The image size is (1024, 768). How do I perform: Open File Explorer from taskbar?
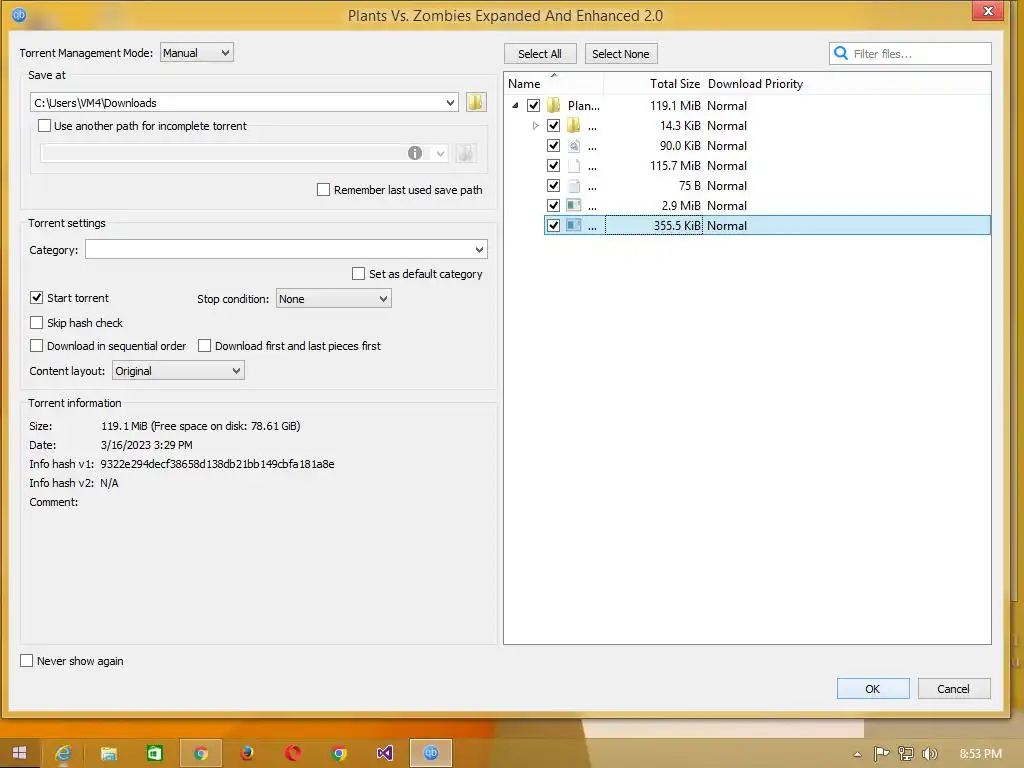[x=108, y=753]
